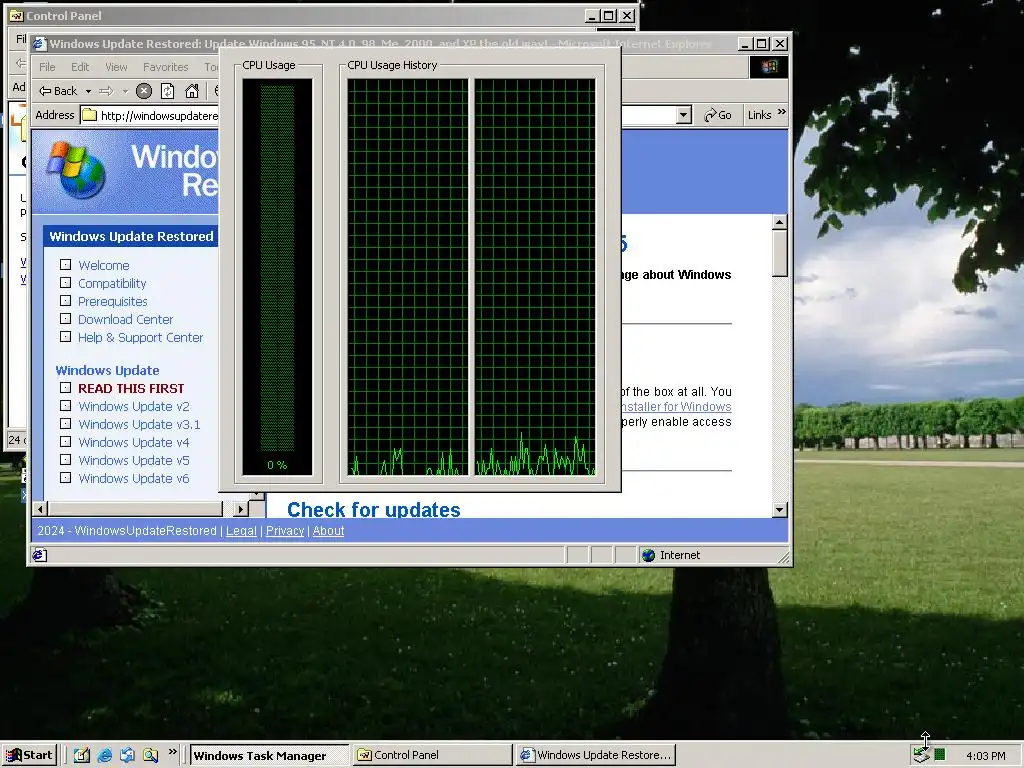This screenshot has height=768, width=1024.
Task: Select Windows Update v4 link
Action: point(133,442)
